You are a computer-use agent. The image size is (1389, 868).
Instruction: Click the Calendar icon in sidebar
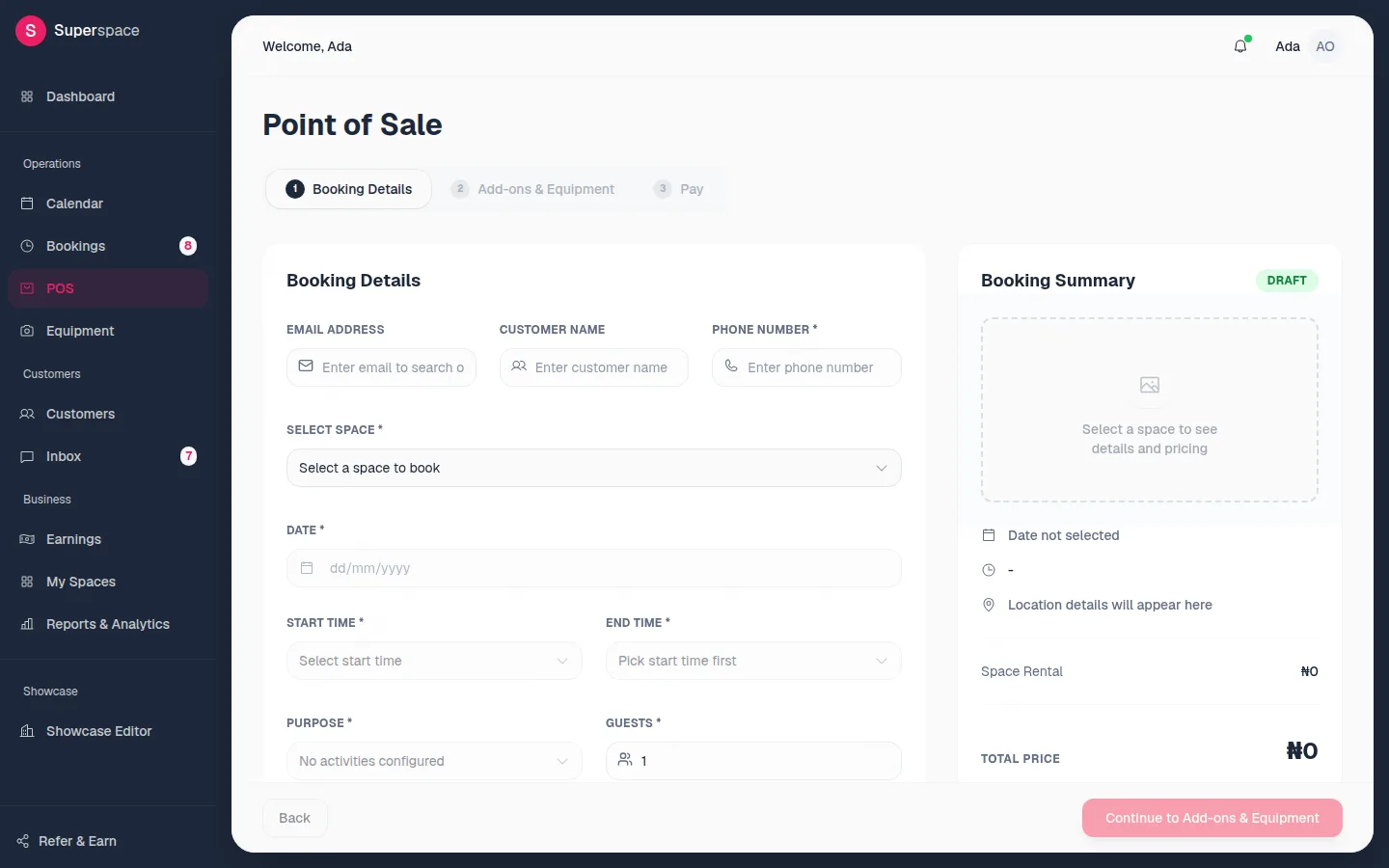pyautogui.click(x=27, y=203)
